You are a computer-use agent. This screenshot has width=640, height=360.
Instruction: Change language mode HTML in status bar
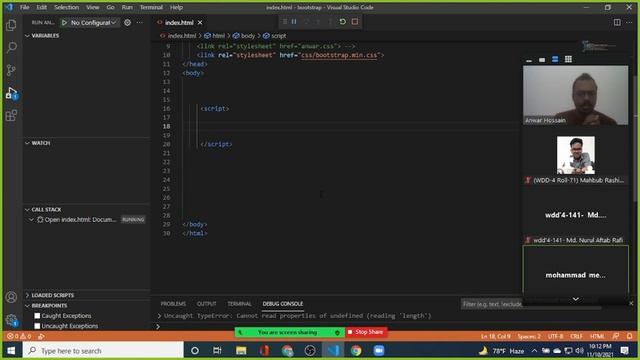tap(597, 336)
